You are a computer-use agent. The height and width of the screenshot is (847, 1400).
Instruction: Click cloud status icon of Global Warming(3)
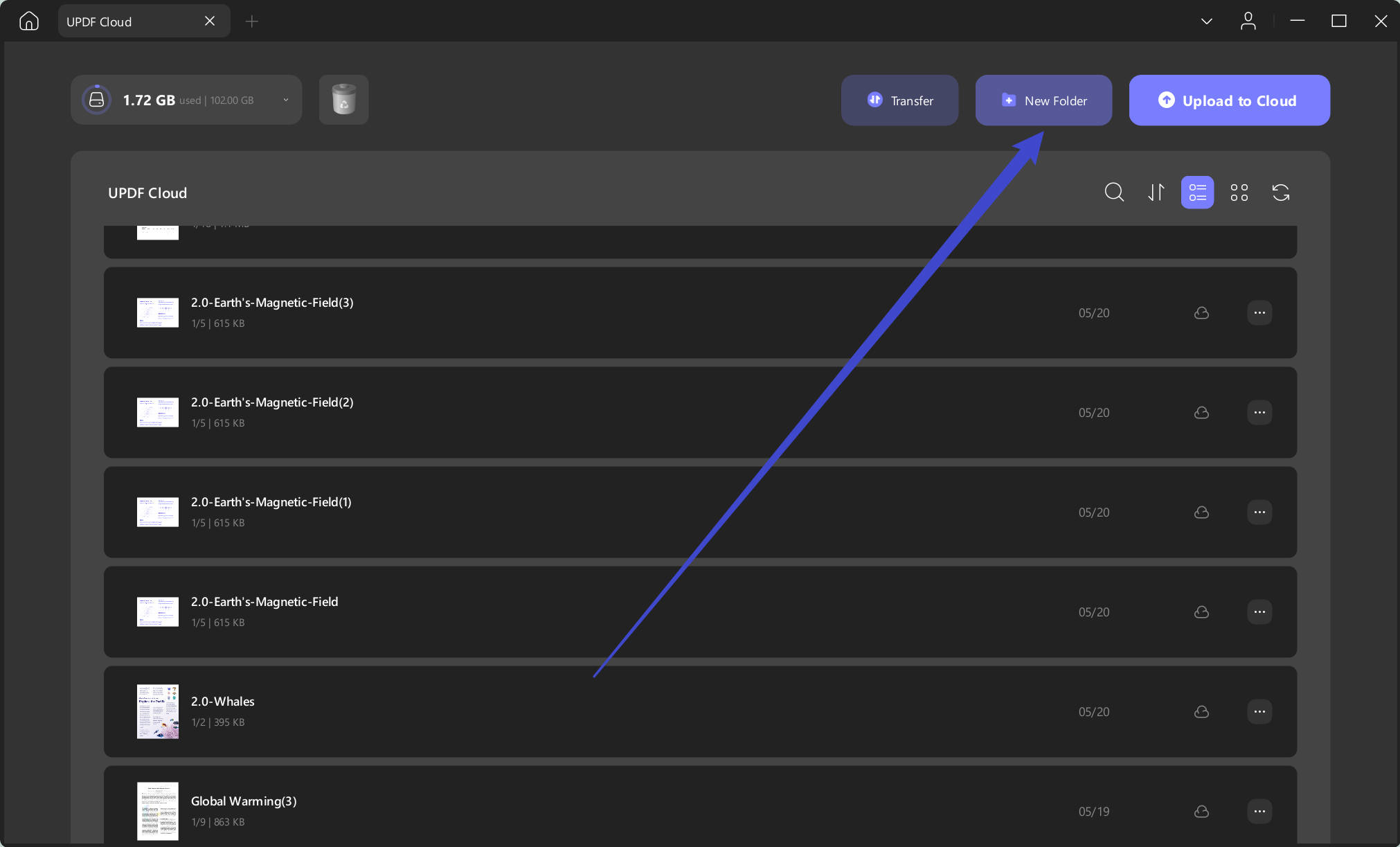point(1201,812)
